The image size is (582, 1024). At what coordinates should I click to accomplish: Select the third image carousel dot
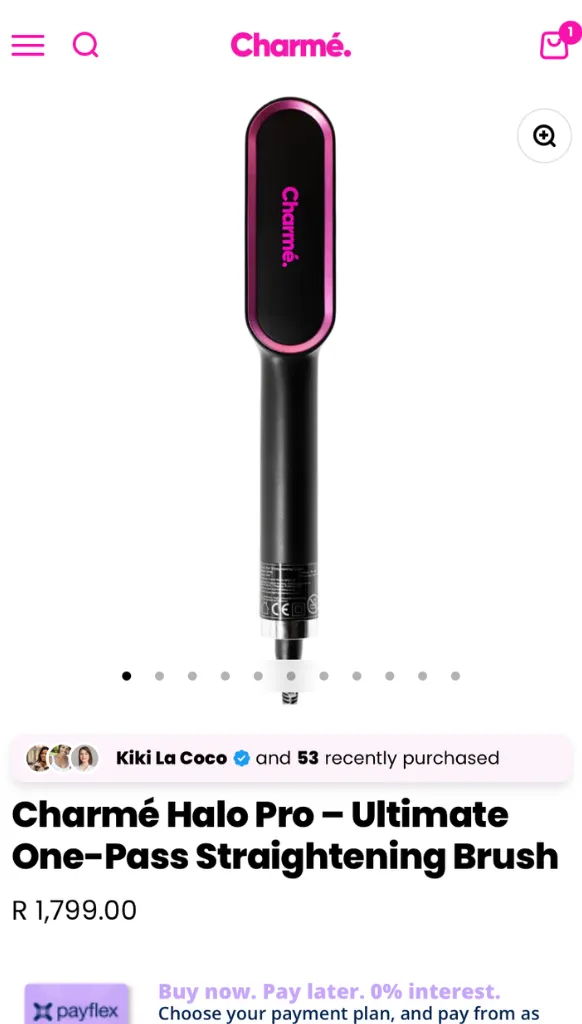tap(192, 676)
